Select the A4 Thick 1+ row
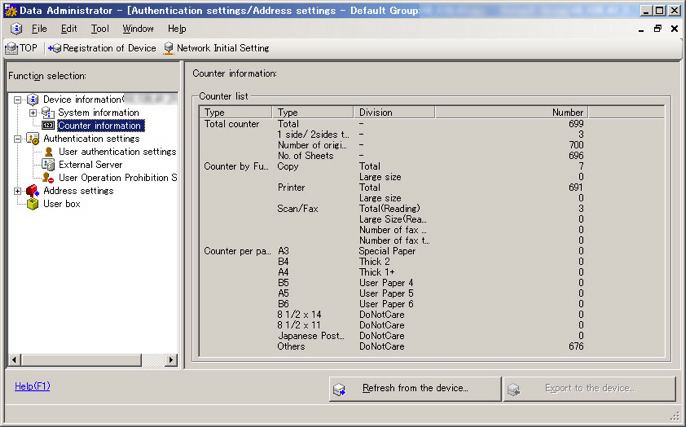 (394, 272)
